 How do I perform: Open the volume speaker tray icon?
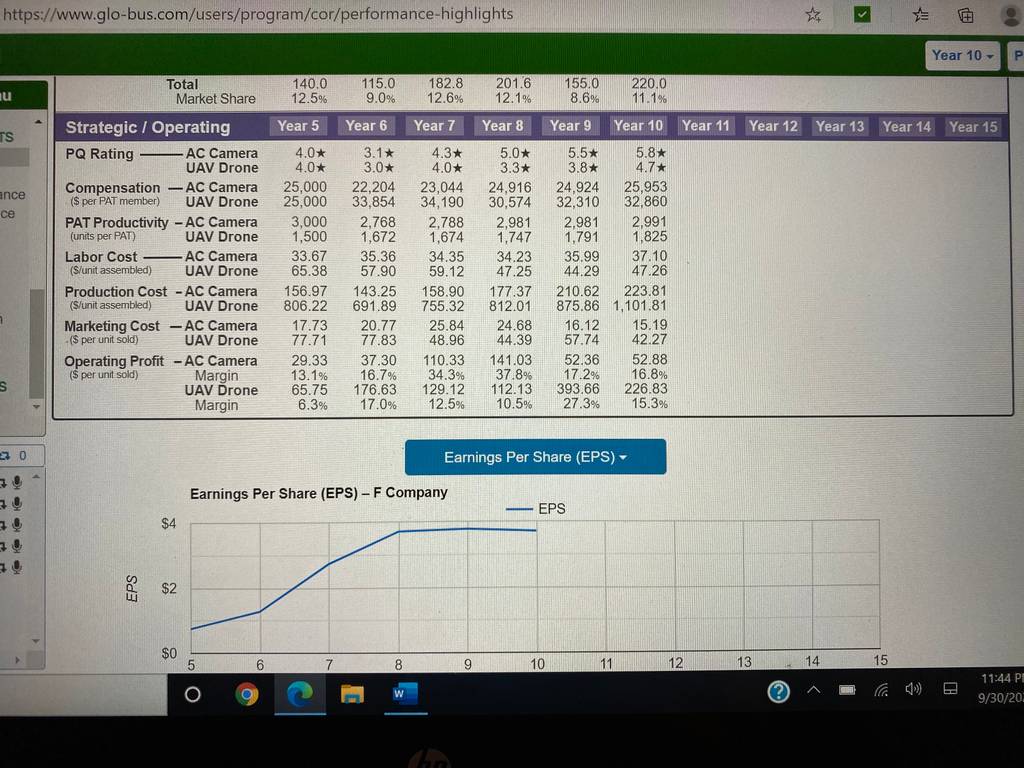click(x=914, y=689)
